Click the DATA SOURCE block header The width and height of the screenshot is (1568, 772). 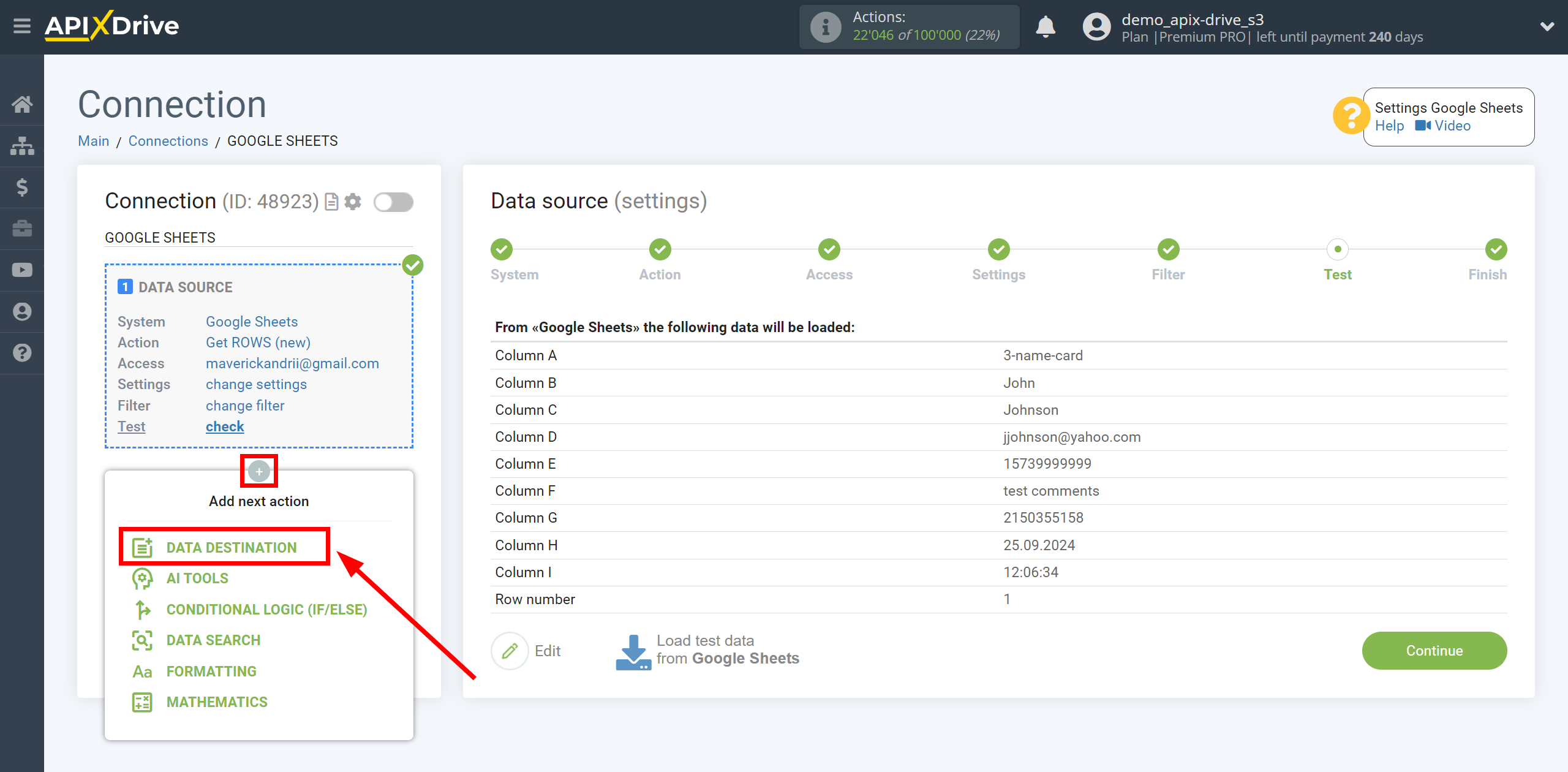[175, 287]
